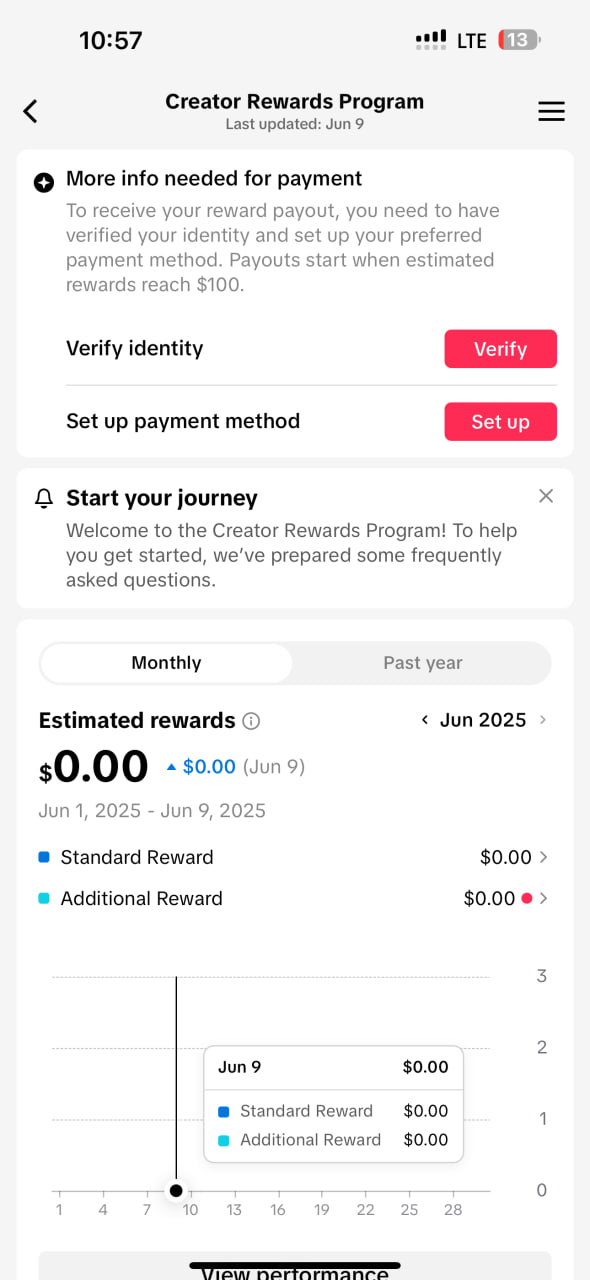The height and width of the screenshot is (1280, 590).
Task: Switch to the Monthly tab
Action: tap(166, 663)
